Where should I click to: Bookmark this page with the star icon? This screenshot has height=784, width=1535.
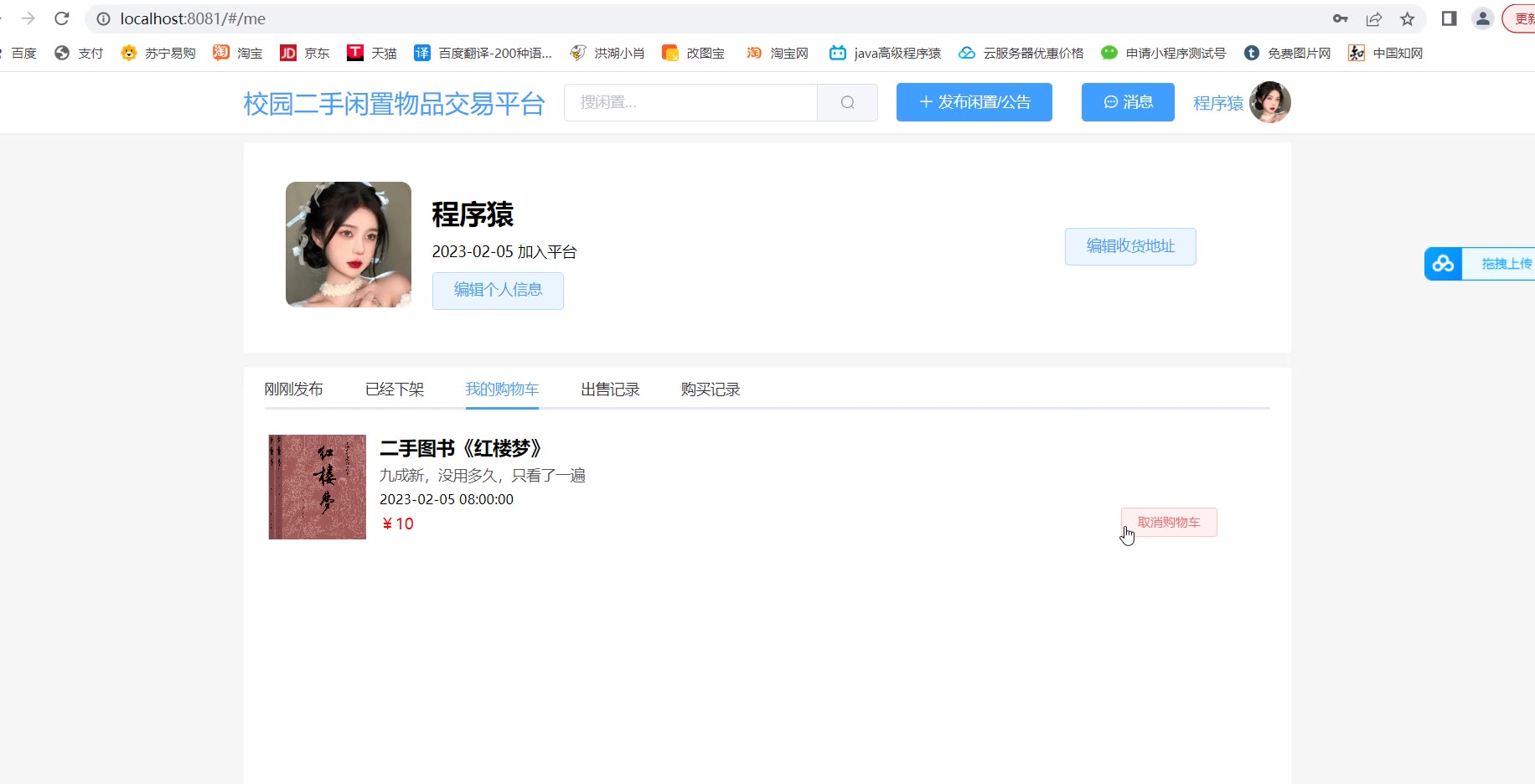pos(1407,18)
